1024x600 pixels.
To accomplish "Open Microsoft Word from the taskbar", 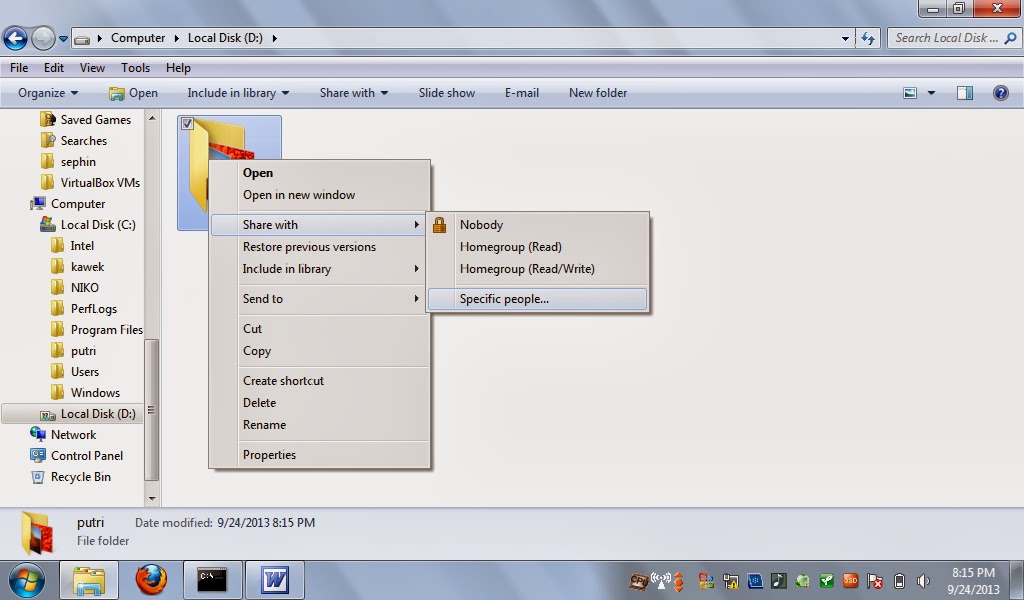I will click(274, 580).
